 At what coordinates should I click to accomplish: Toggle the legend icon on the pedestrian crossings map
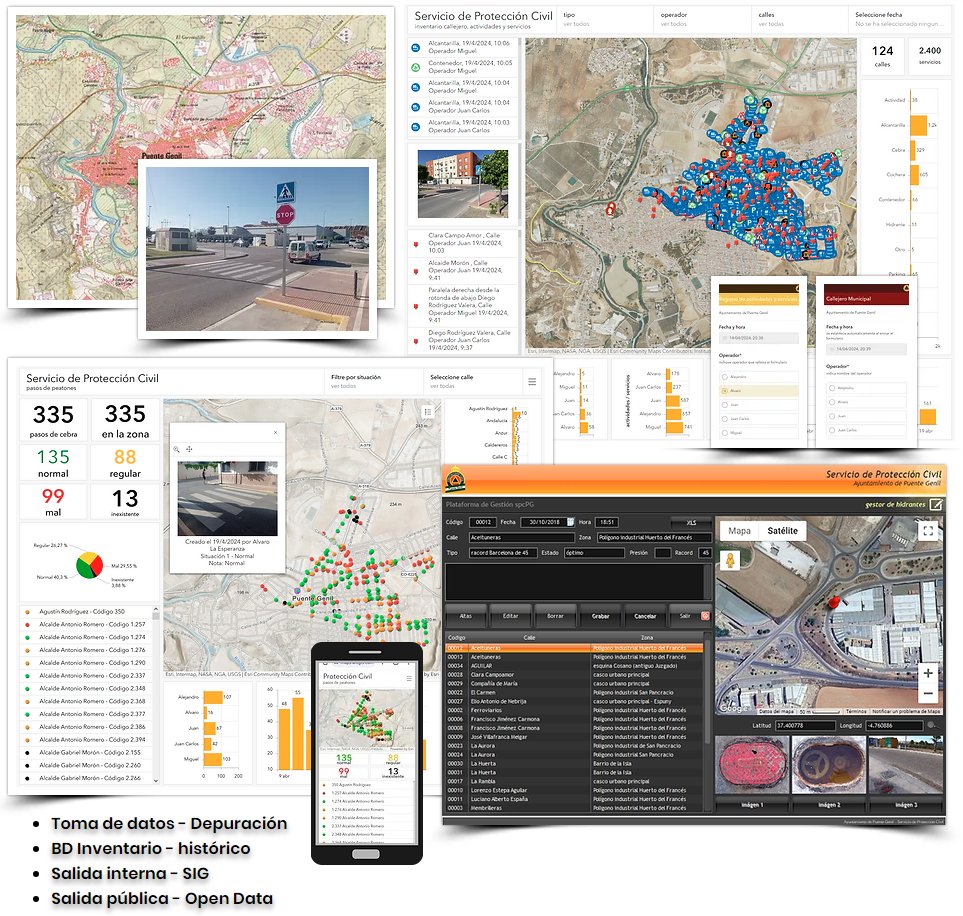(428, 412)
